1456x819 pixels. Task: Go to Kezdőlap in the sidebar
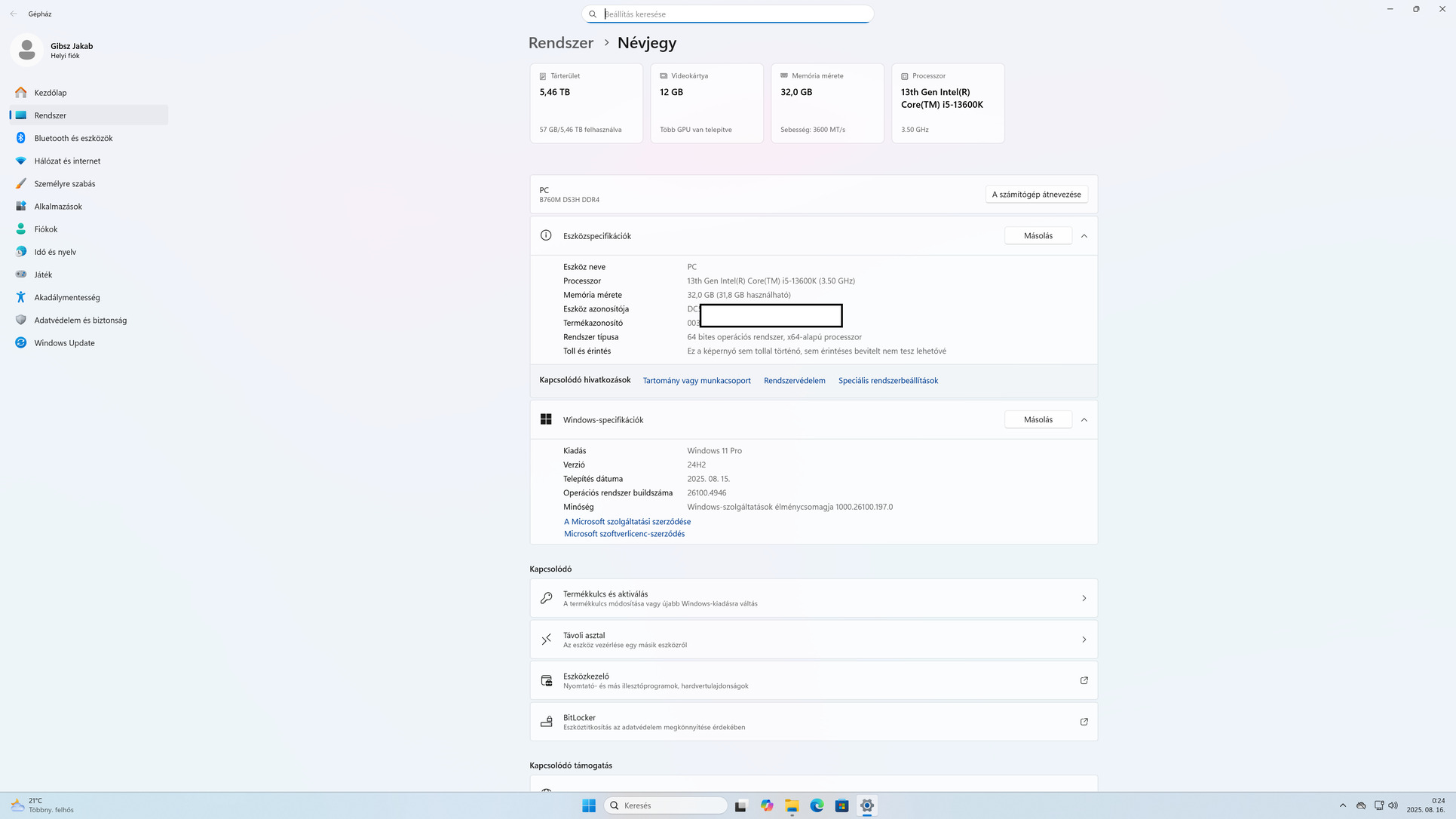click(51, 92)
